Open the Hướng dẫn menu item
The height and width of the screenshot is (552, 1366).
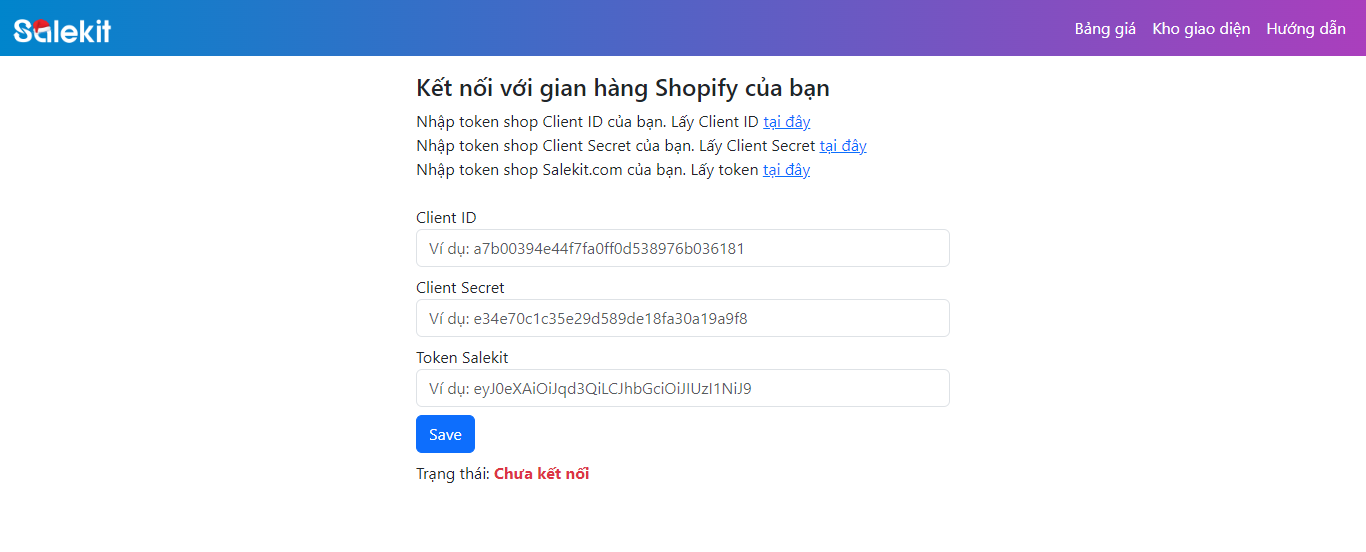[x=1306, y=29]
